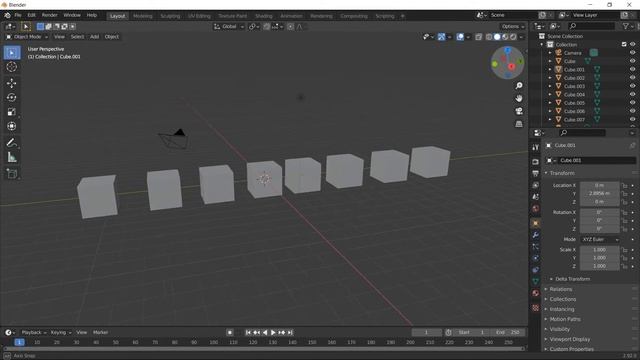Screen dimensions: 640x360
Task: Jump to the timeline end frame
Action: tap(290, 333)
